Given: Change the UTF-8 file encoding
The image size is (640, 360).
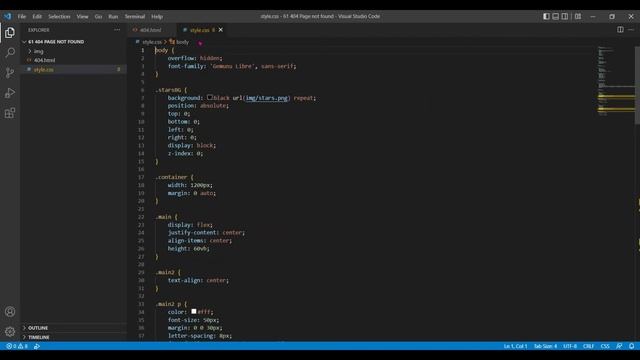Looking at the screenshot, I should coord(570,346).
